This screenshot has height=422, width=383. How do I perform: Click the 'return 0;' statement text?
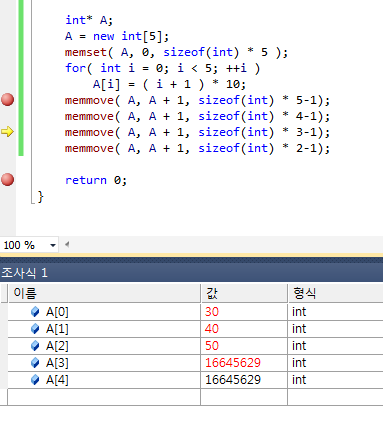(96, 180)
